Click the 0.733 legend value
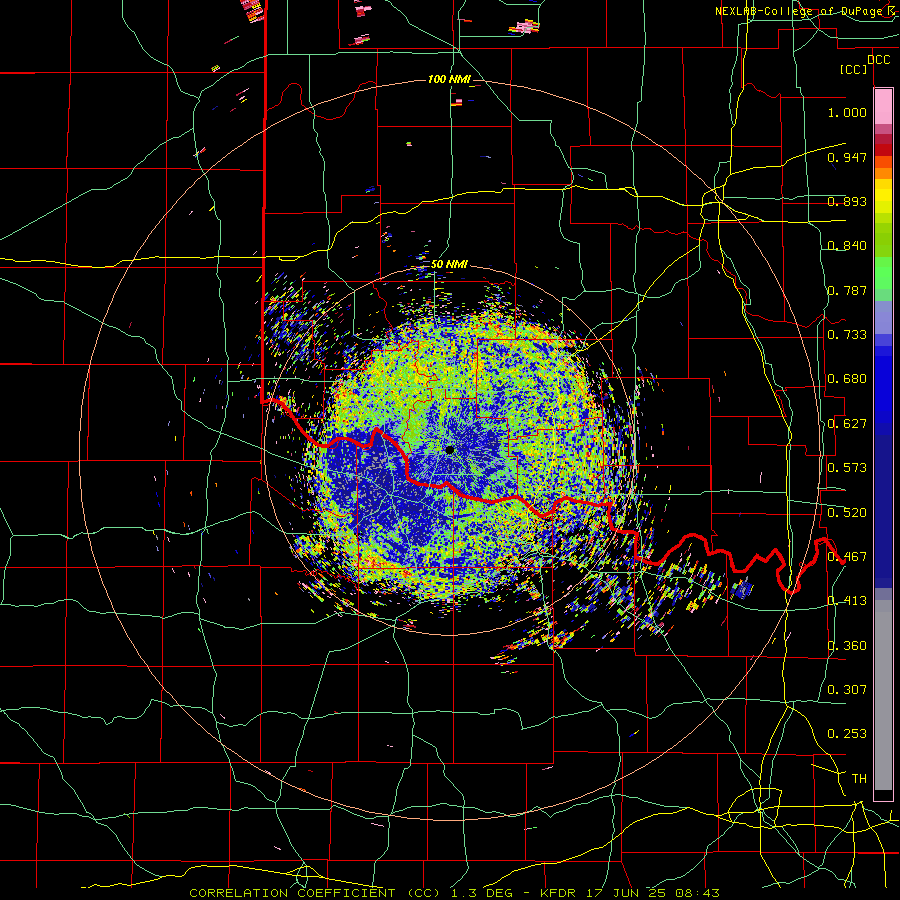Viewport: 900px width, 900px height. (x=847, y=335)
